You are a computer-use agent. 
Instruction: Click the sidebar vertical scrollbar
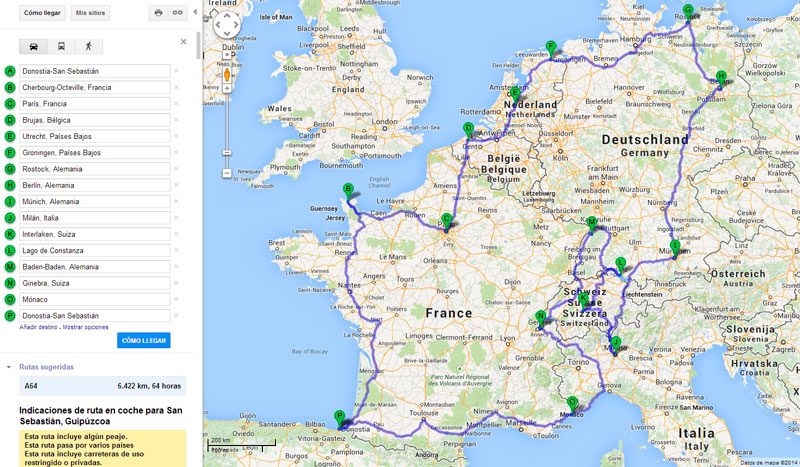[x=198, y=46]
